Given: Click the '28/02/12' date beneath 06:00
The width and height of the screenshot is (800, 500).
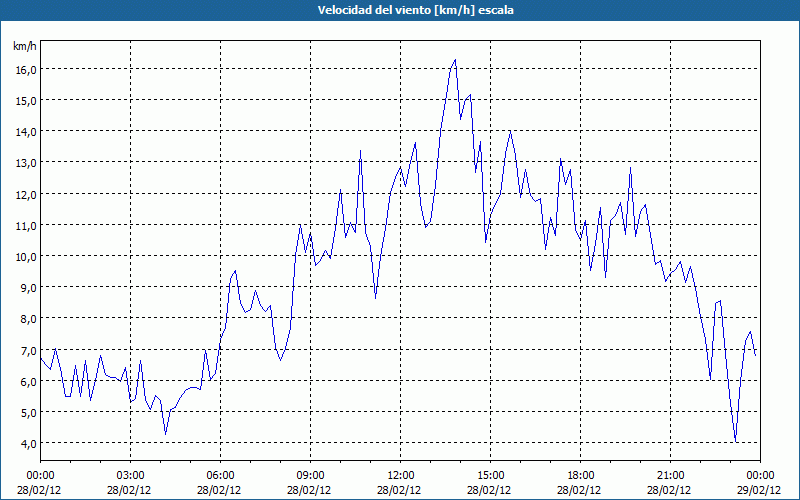Looking at the screenshot, I should [219, 490].
